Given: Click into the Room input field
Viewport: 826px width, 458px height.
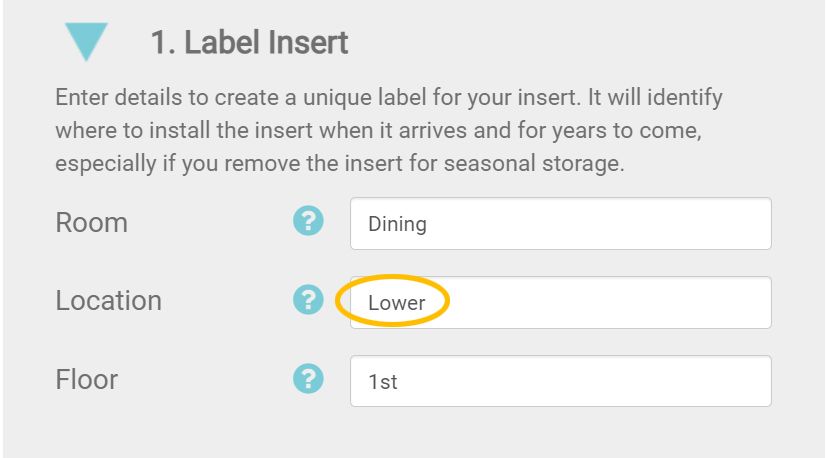Looking at the screenshot, I should 560,223.
